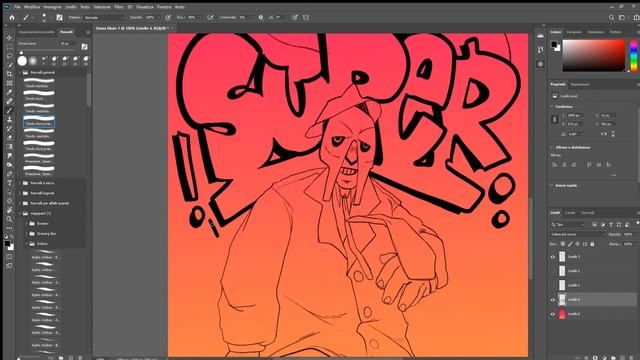Open the Filtro menu

118,7
